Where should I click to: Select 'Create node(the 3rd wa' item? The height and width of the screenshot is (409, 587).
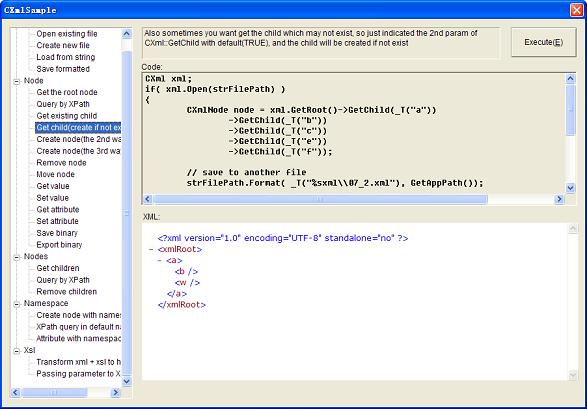78,151
